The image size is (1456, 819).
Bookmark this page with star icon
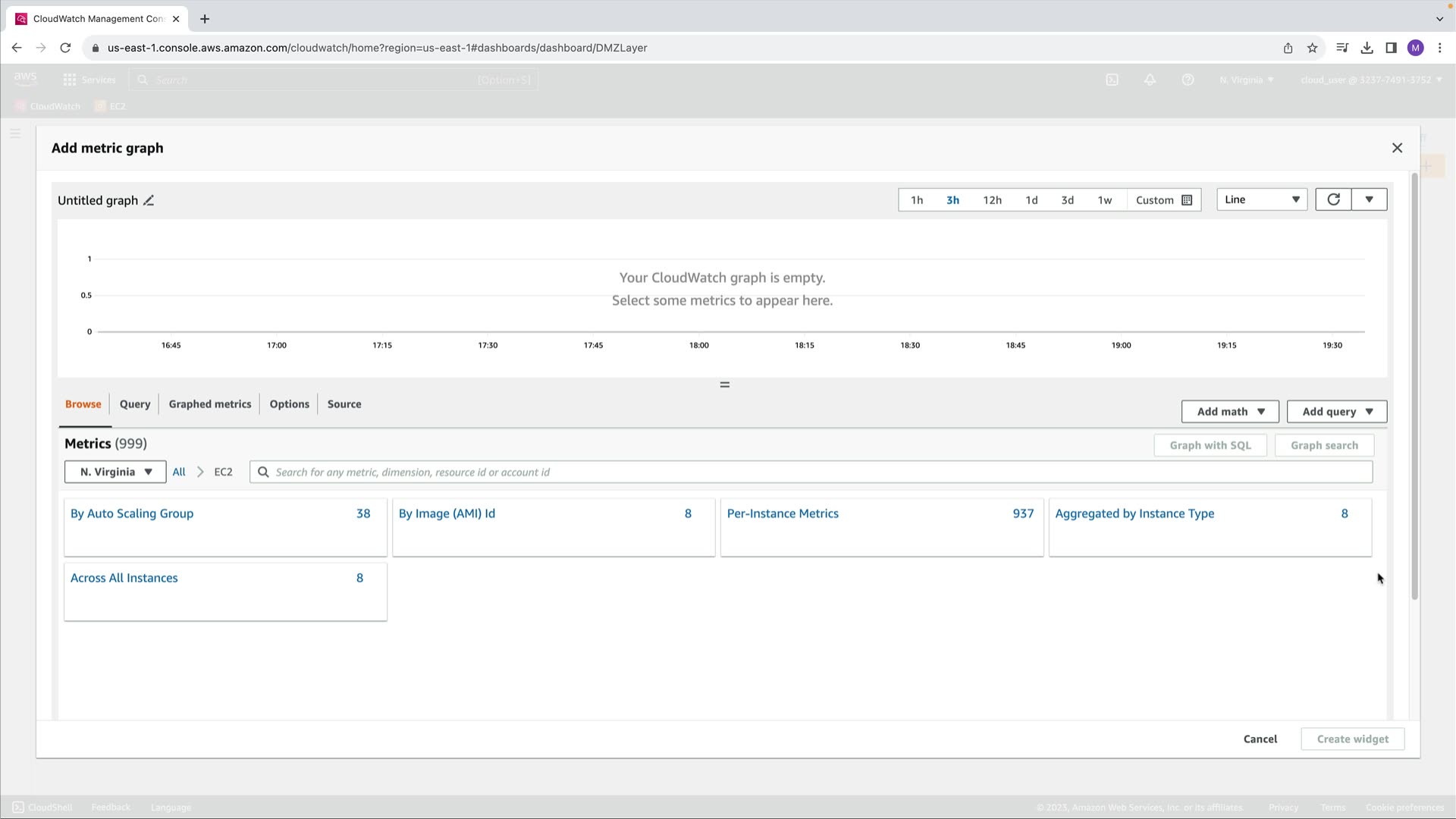1313,48
